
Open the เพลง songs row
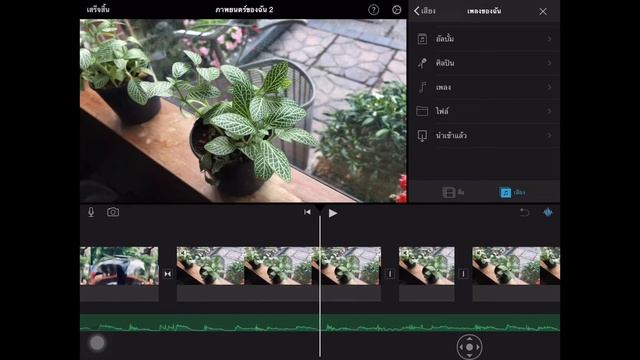point(484,87)
